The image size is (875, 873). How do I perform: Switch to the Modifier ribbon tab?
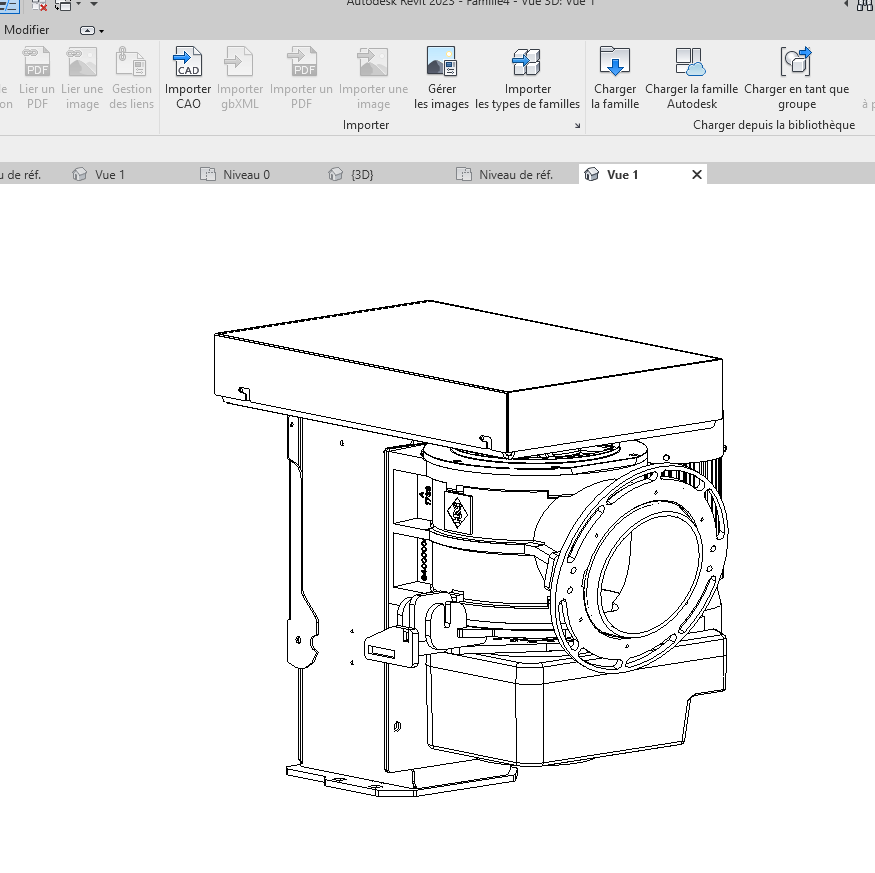(27, 30)
